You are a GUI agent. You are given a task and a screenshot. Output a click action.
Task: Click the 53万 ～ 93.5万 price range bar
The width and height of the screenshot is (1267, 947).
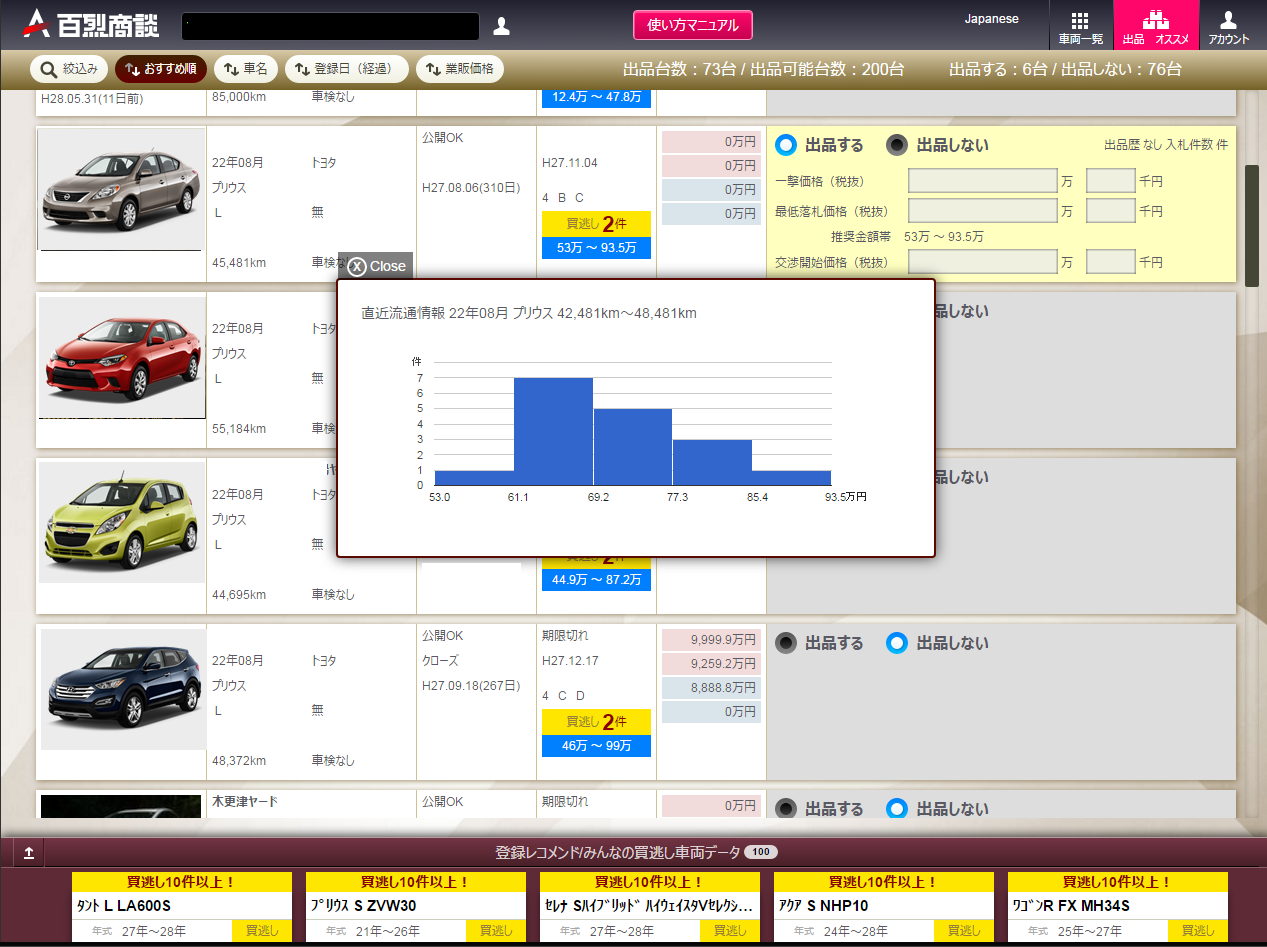click(x=596, y=248)
